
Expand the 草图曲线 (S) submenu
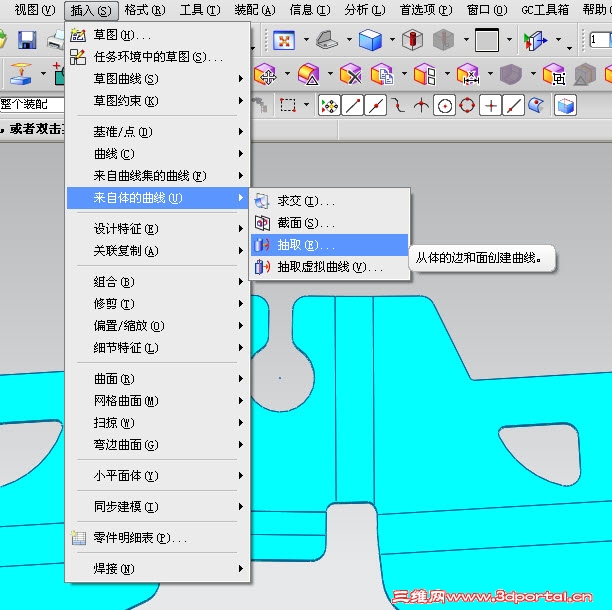158,79
